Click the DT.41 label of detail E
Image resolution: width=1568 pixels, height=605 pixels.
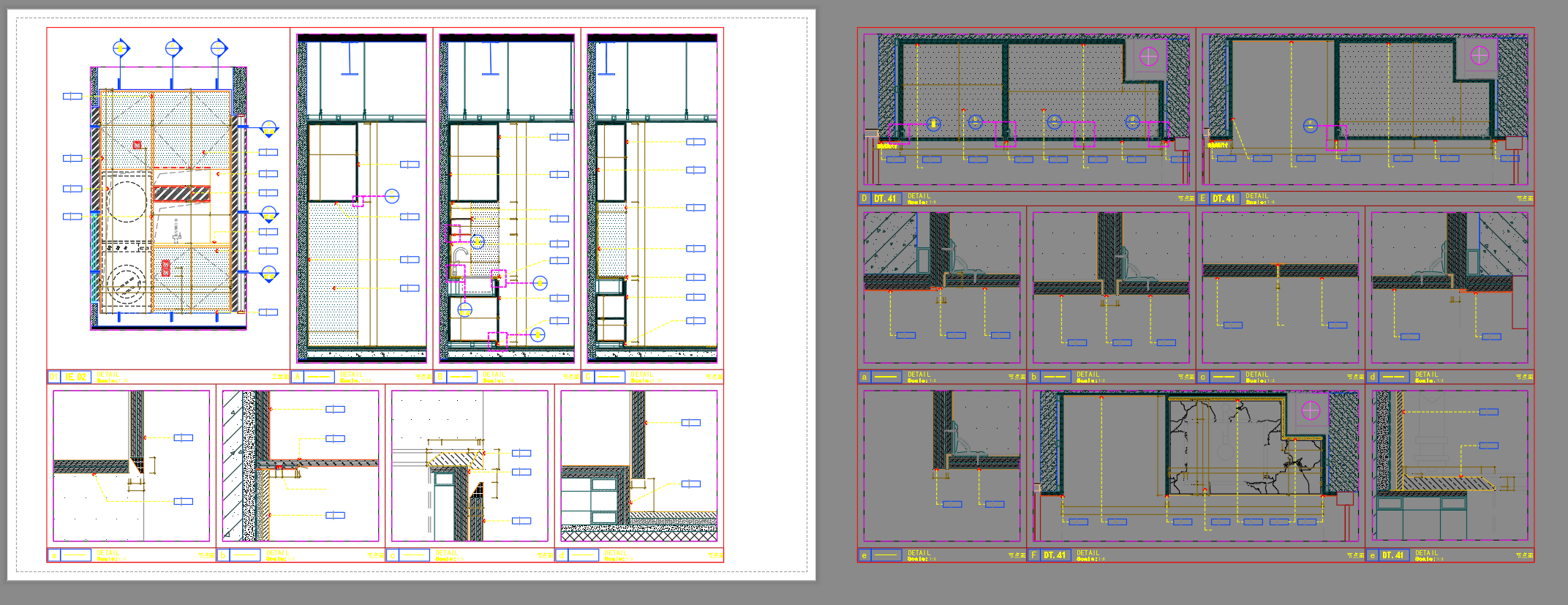[1223, 198]
